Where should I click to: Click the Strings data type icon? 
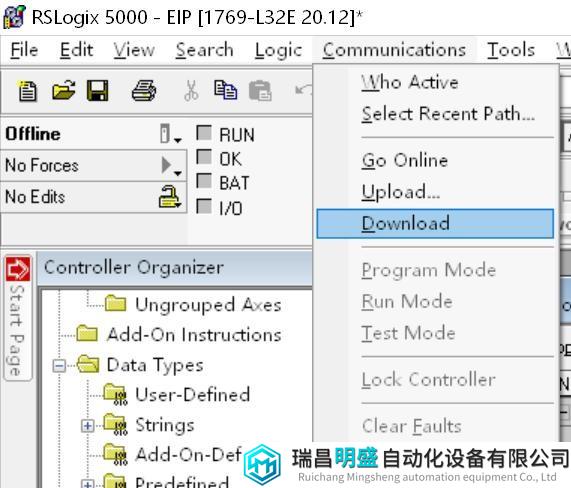pos(115,425)
